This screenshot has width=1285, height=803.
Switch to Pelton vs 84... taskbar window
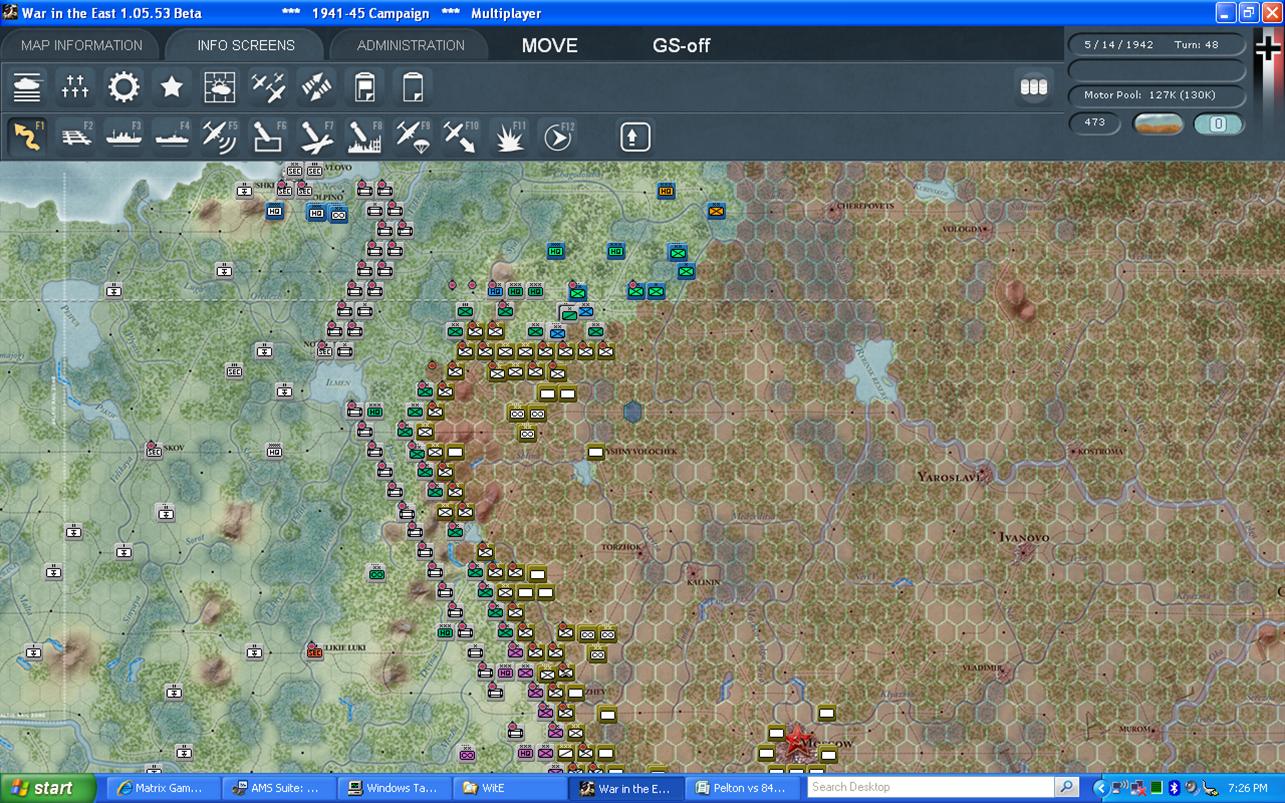click(742, 788)
